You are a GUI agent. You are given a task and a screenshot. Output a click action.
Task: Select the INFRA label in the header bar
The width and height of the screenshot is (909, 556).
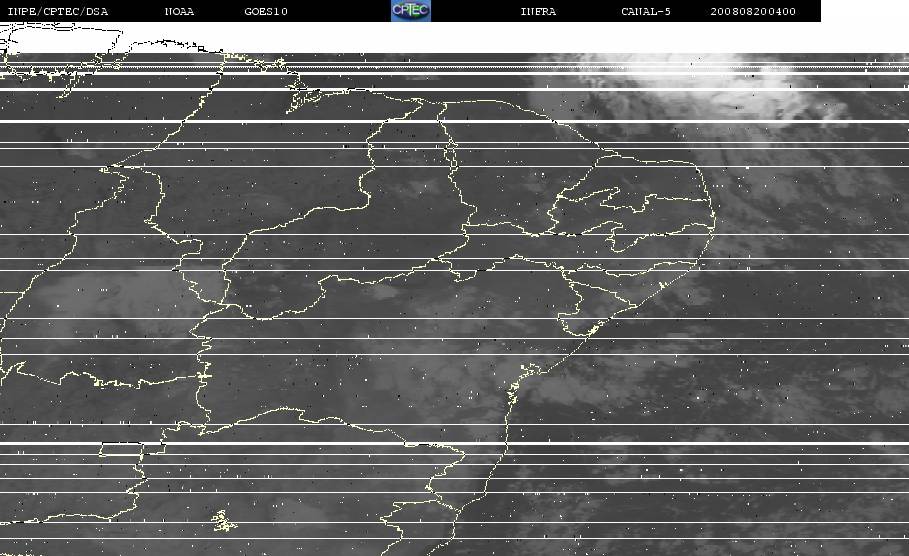click(538, 11)
